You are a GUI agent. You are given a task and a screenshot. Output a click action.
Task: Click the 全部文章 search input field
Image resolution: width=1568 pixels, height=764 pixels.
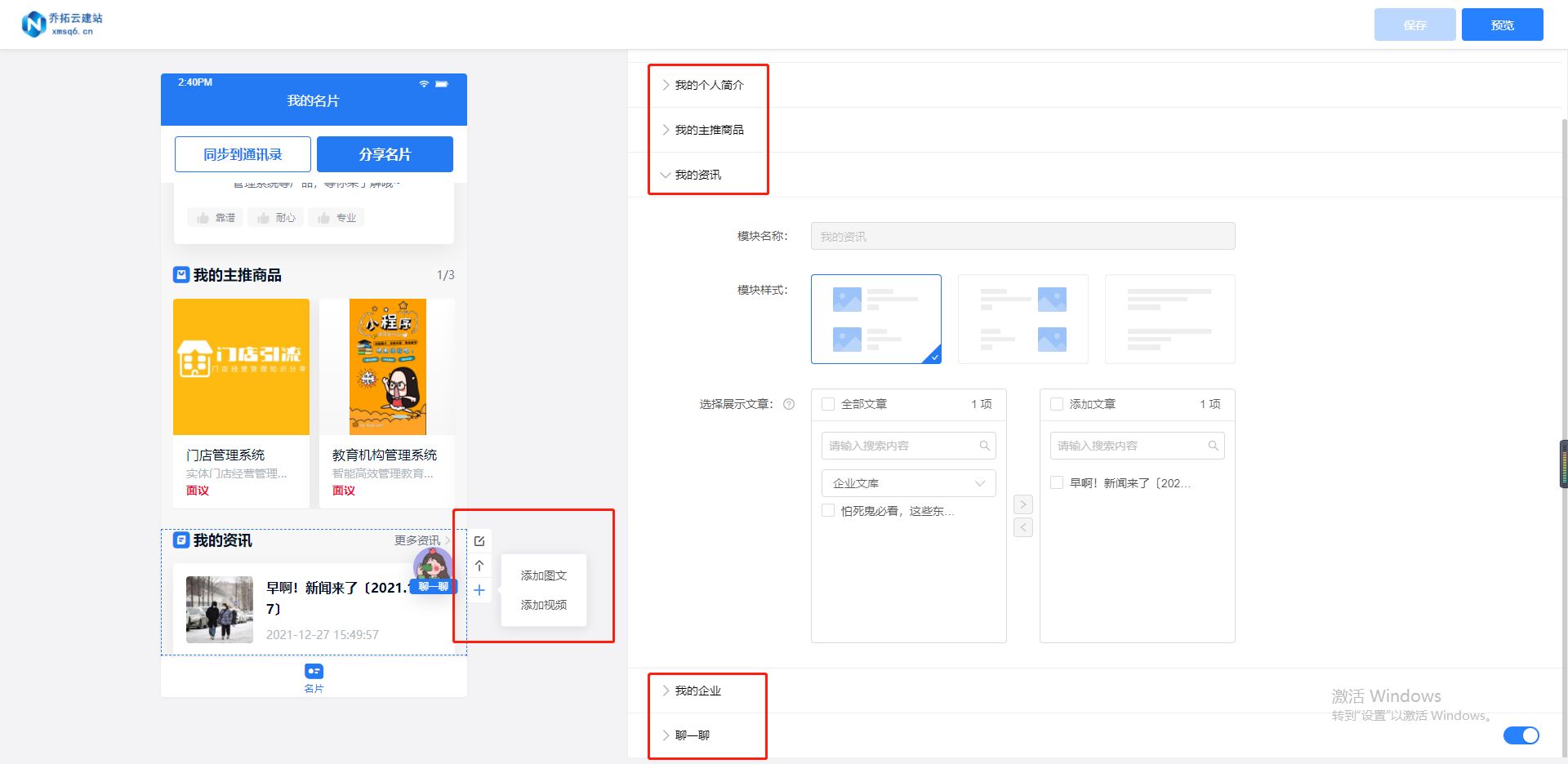tap(909, 446)
